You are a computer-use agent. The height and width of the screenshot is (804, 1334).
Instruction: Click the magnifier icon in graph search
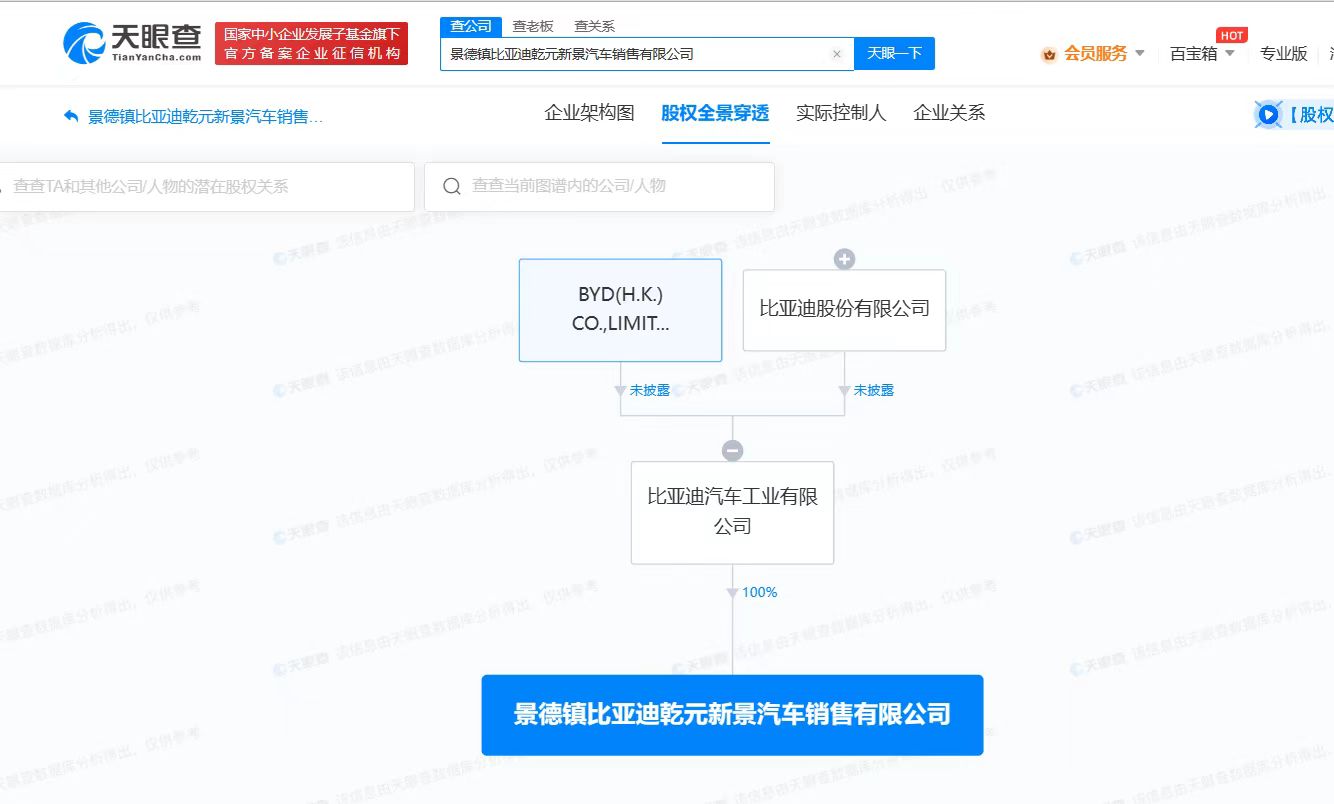[452, 186]
